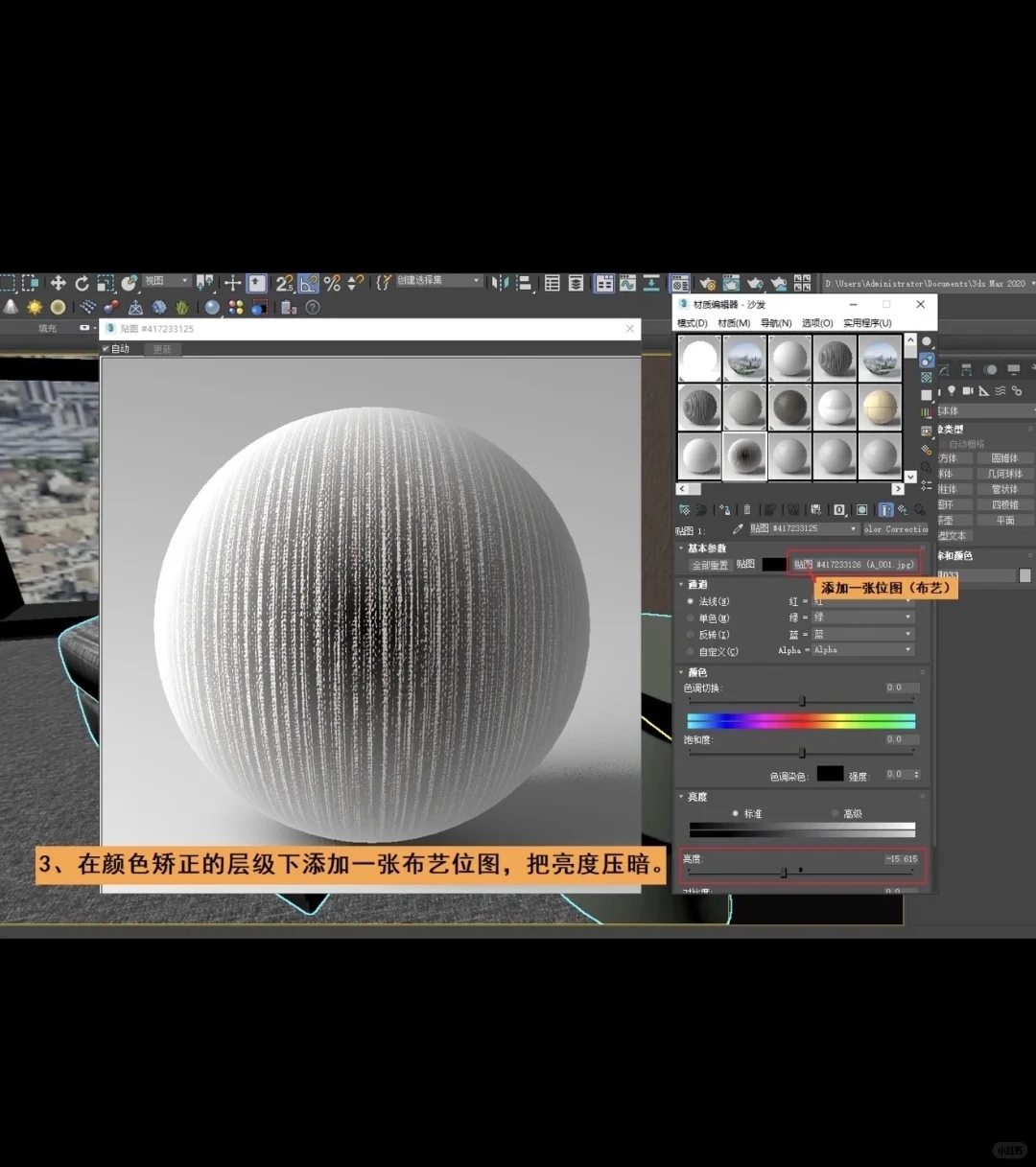Viewport: 1036px width, 1167px height.
Task: Collapse the 基本参数 rollout
Action: pyautogui.click(x=681, y=548)
